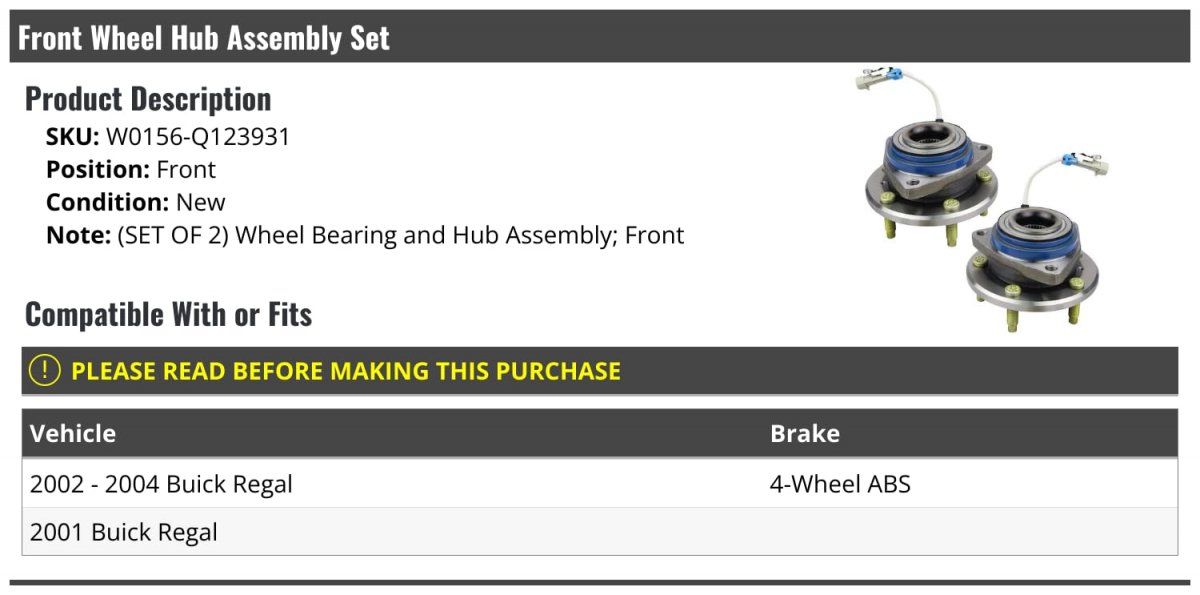Click the Position: Front line
This screenshot has width=1200, height=595.
[131, 170]
